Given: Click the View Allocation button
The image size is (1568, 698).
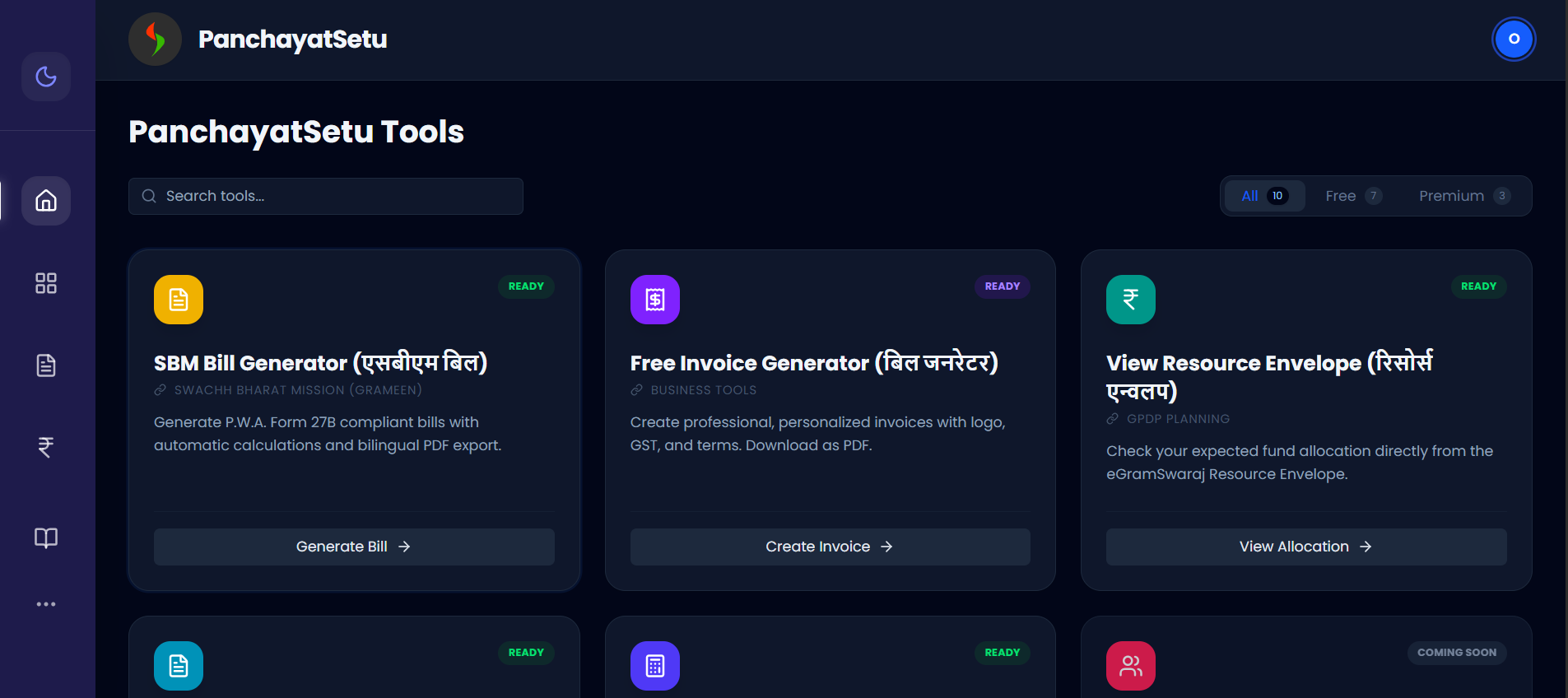Looking at the screenshot, I should pyautogui.click(x=1305, y=546).
